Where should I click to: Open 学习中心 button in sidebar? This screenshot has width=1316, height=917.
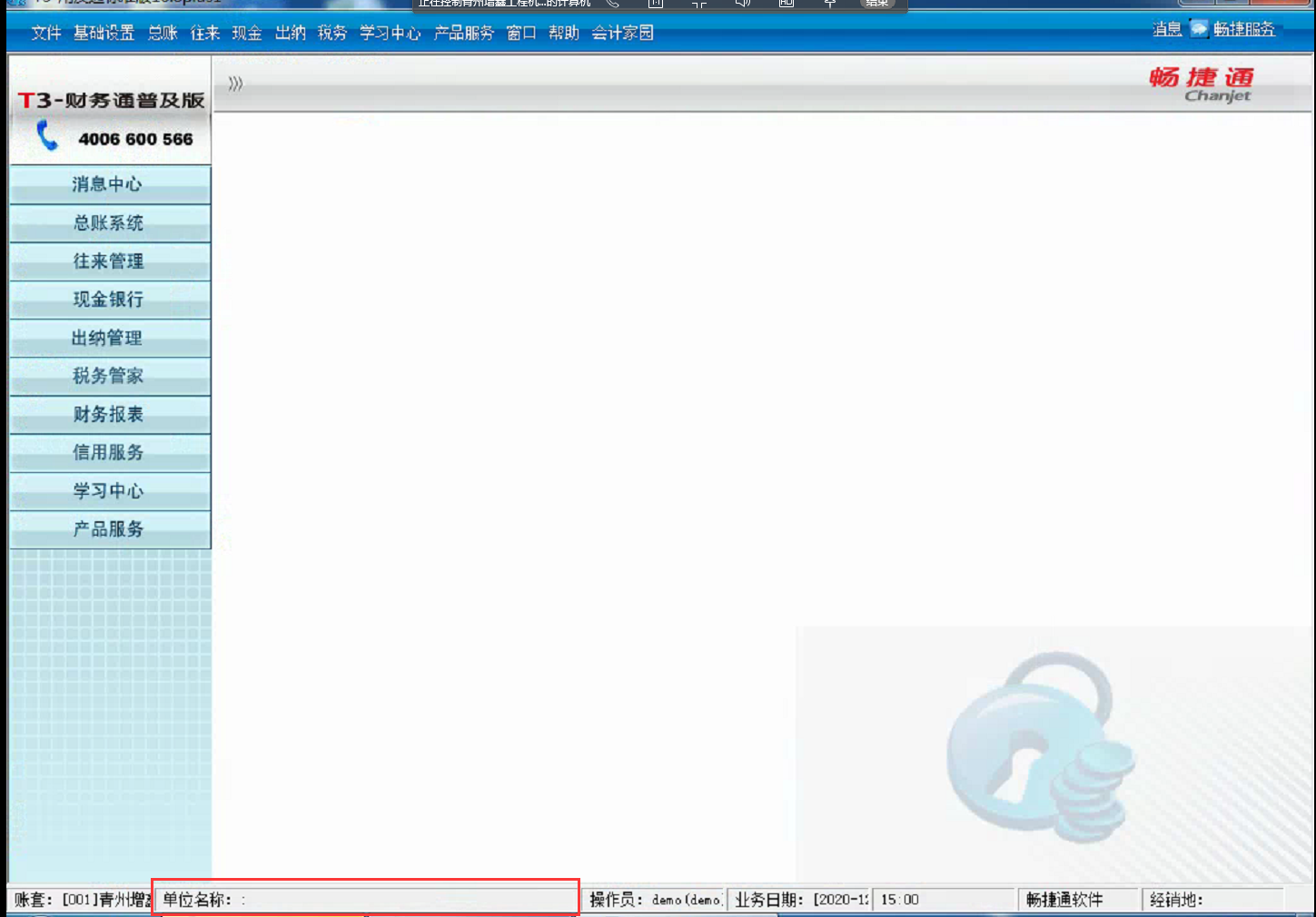110,490
